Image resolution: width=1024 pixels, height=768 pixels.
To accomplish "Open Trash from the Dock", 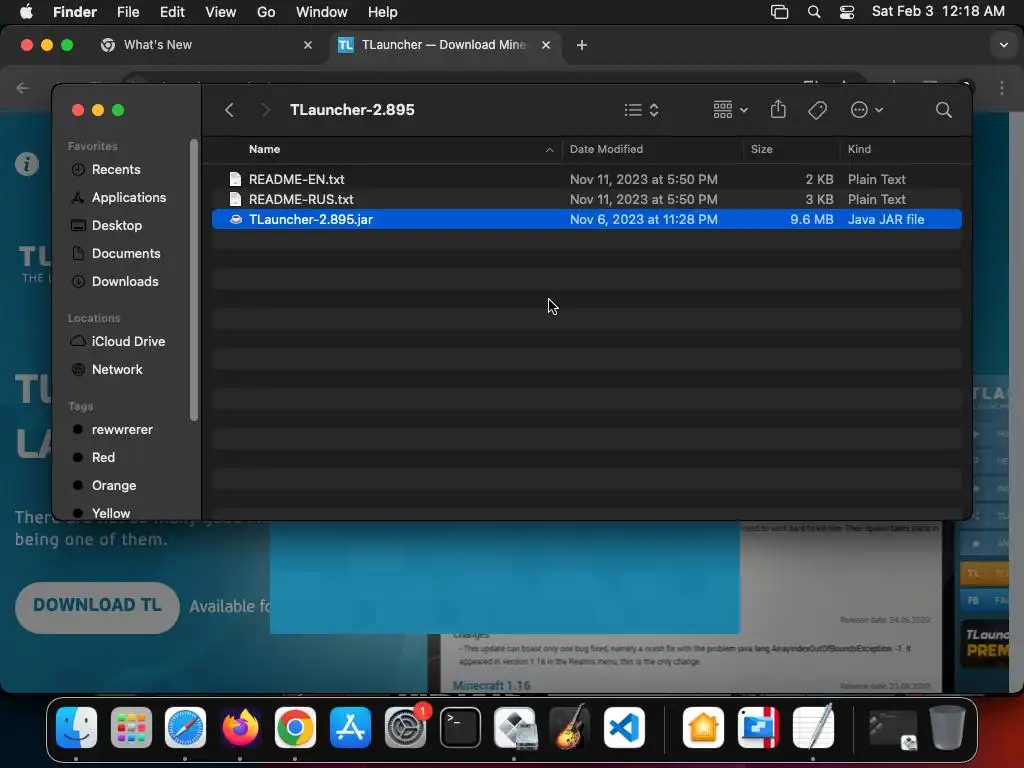I will click(947, 728).
